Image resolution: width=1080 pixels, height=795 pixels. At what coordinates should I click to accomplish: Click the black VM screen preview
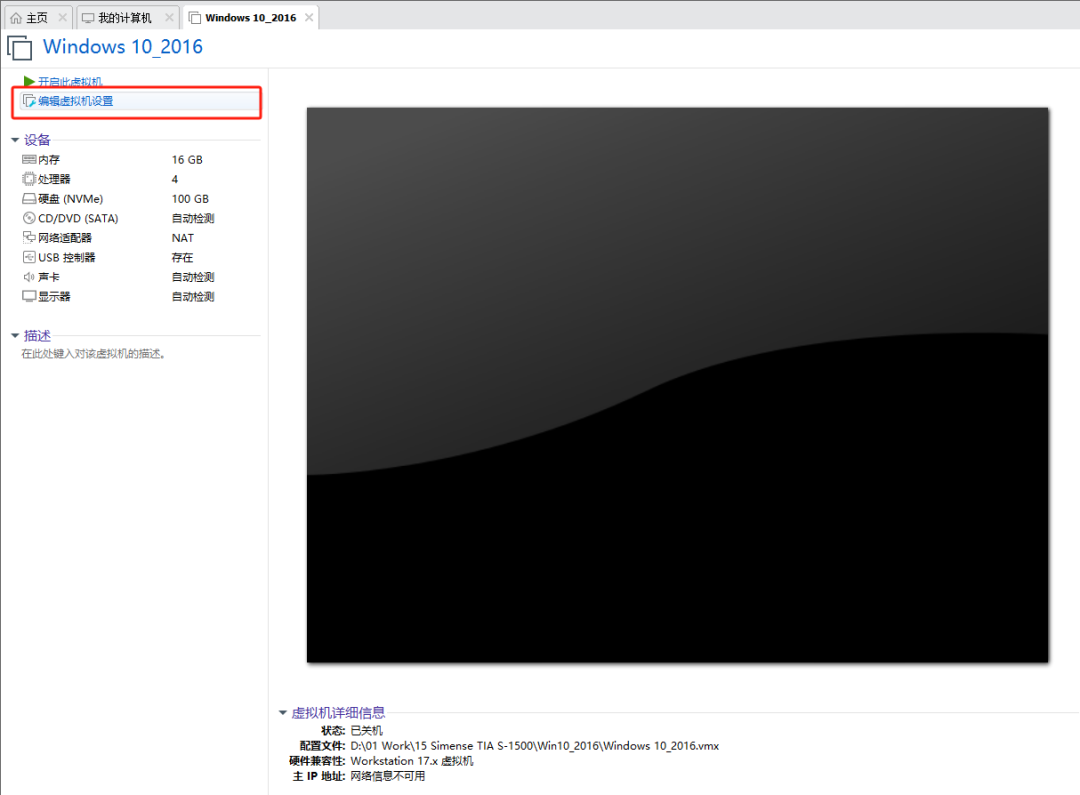point(678,385)
